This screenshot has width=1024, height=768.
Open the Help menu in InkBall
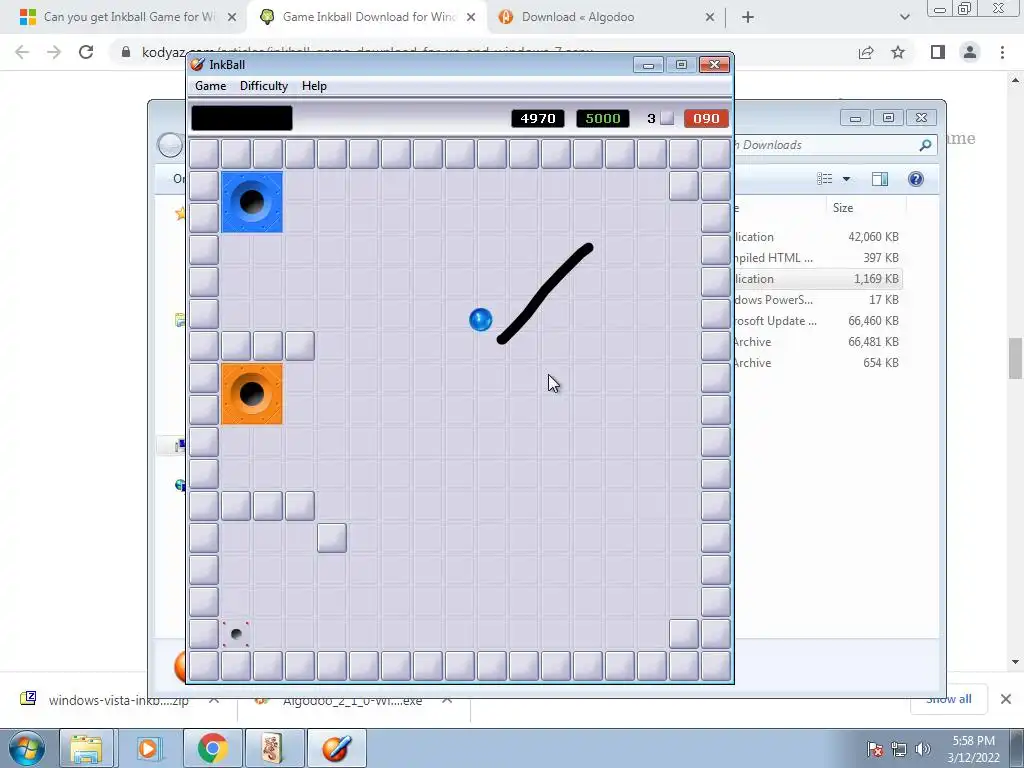[x=314, y=86]
